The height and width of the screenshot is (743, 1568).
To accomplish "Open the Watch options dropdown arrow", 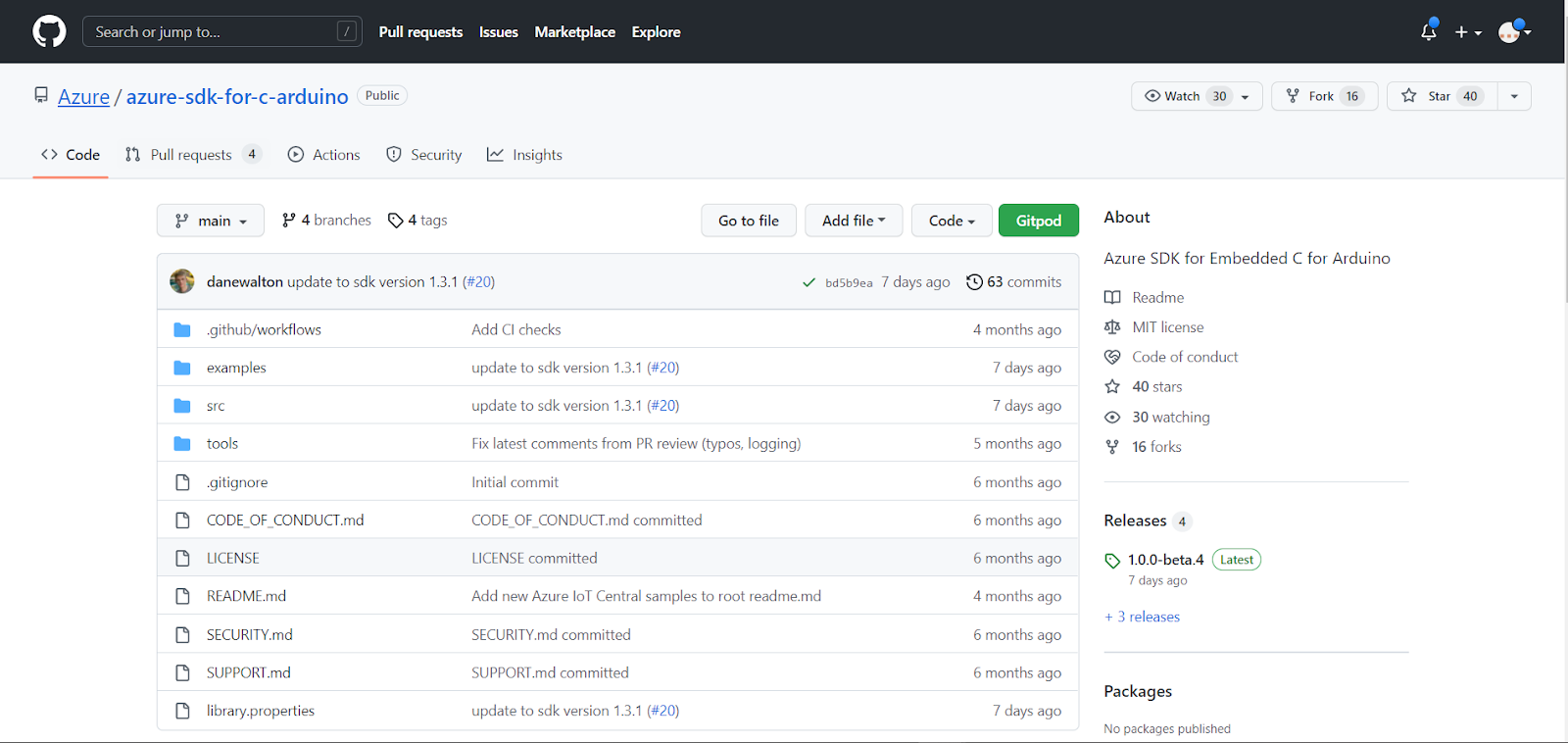I will (1246, 96).
